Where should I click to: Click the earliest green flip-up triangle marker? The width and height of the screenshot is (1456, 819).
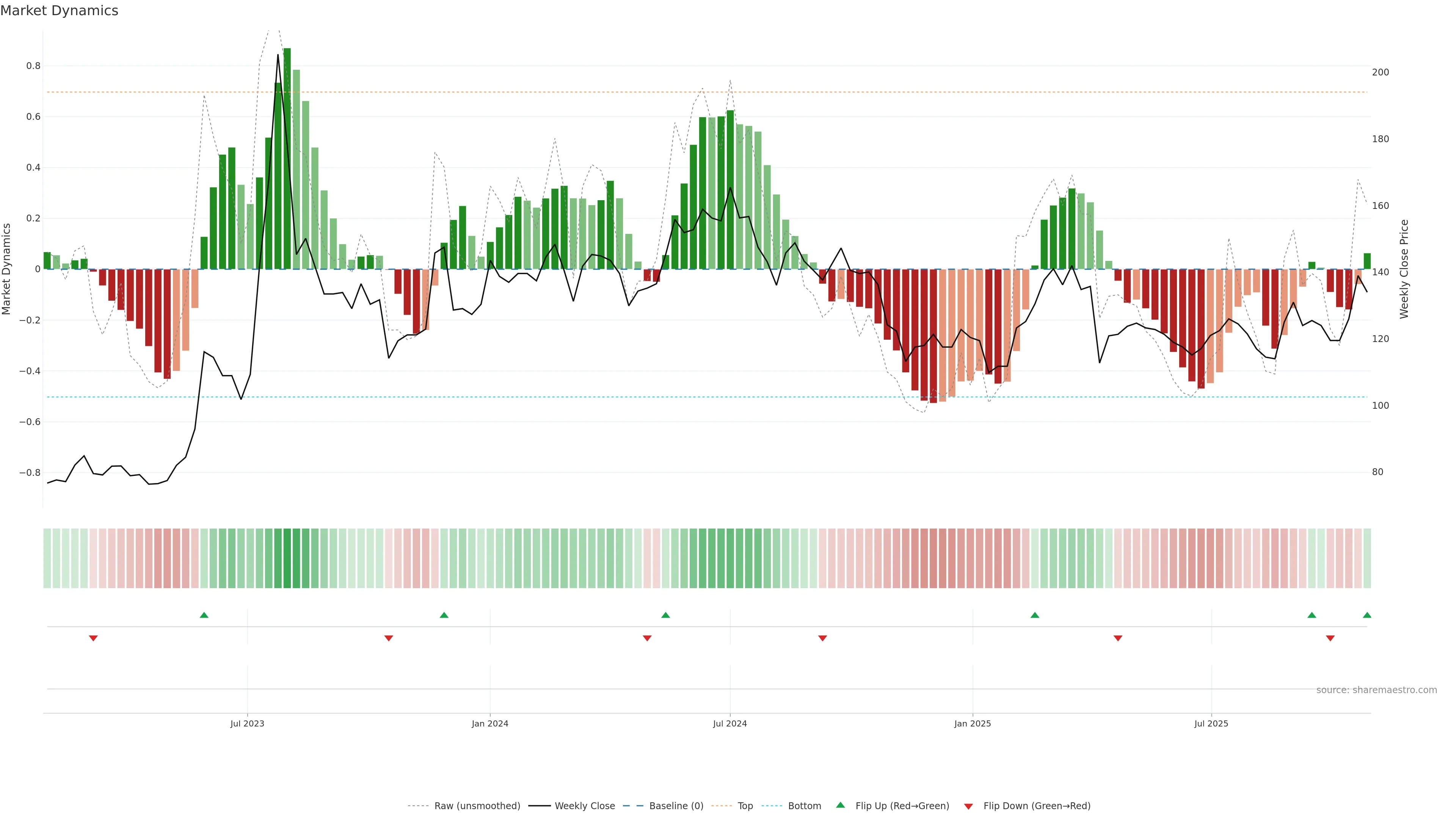(204, 615)
